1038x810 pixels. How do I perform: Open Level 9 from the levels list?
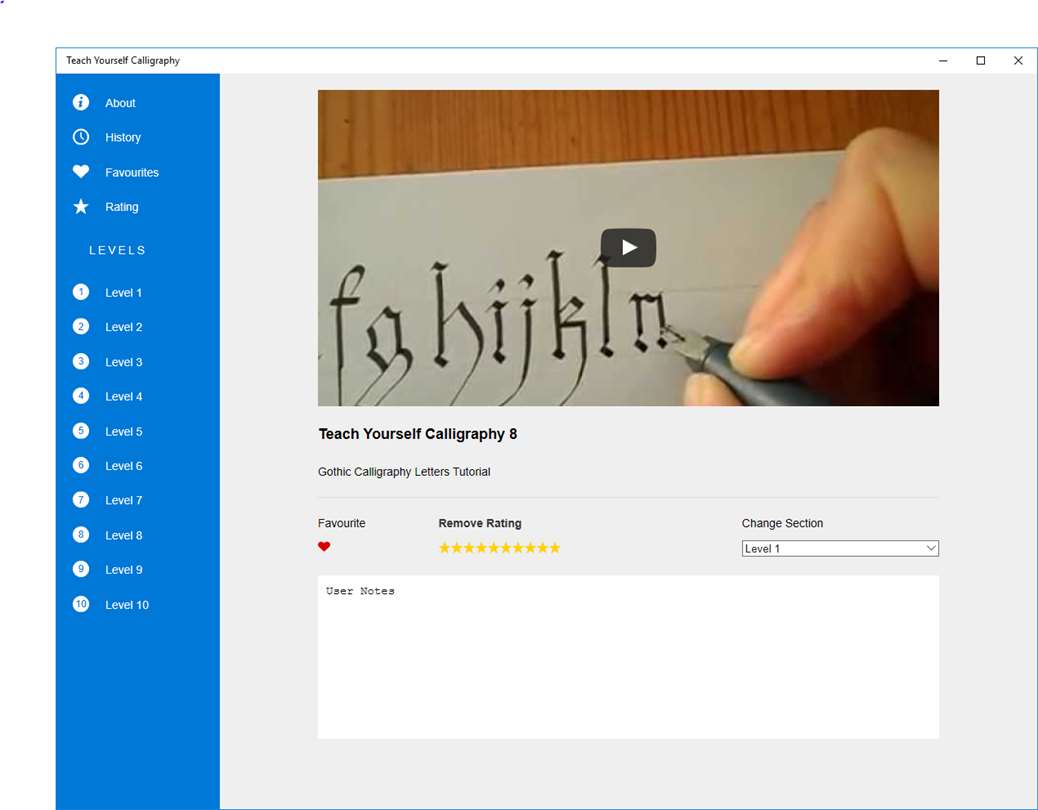[123, 570]
